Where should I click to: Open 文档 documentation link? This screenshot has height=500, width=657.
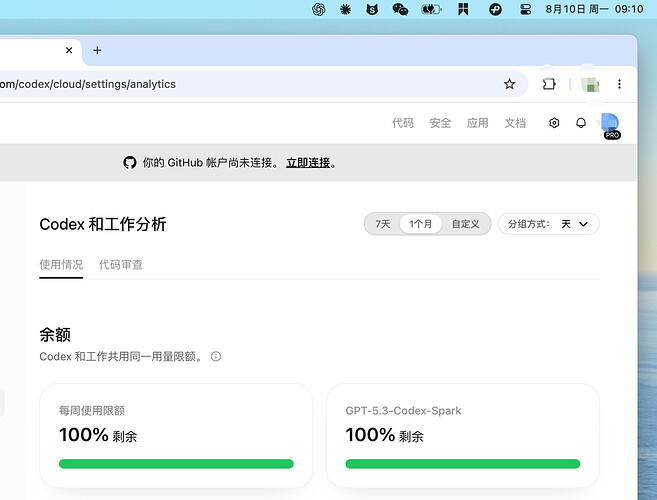515,123
